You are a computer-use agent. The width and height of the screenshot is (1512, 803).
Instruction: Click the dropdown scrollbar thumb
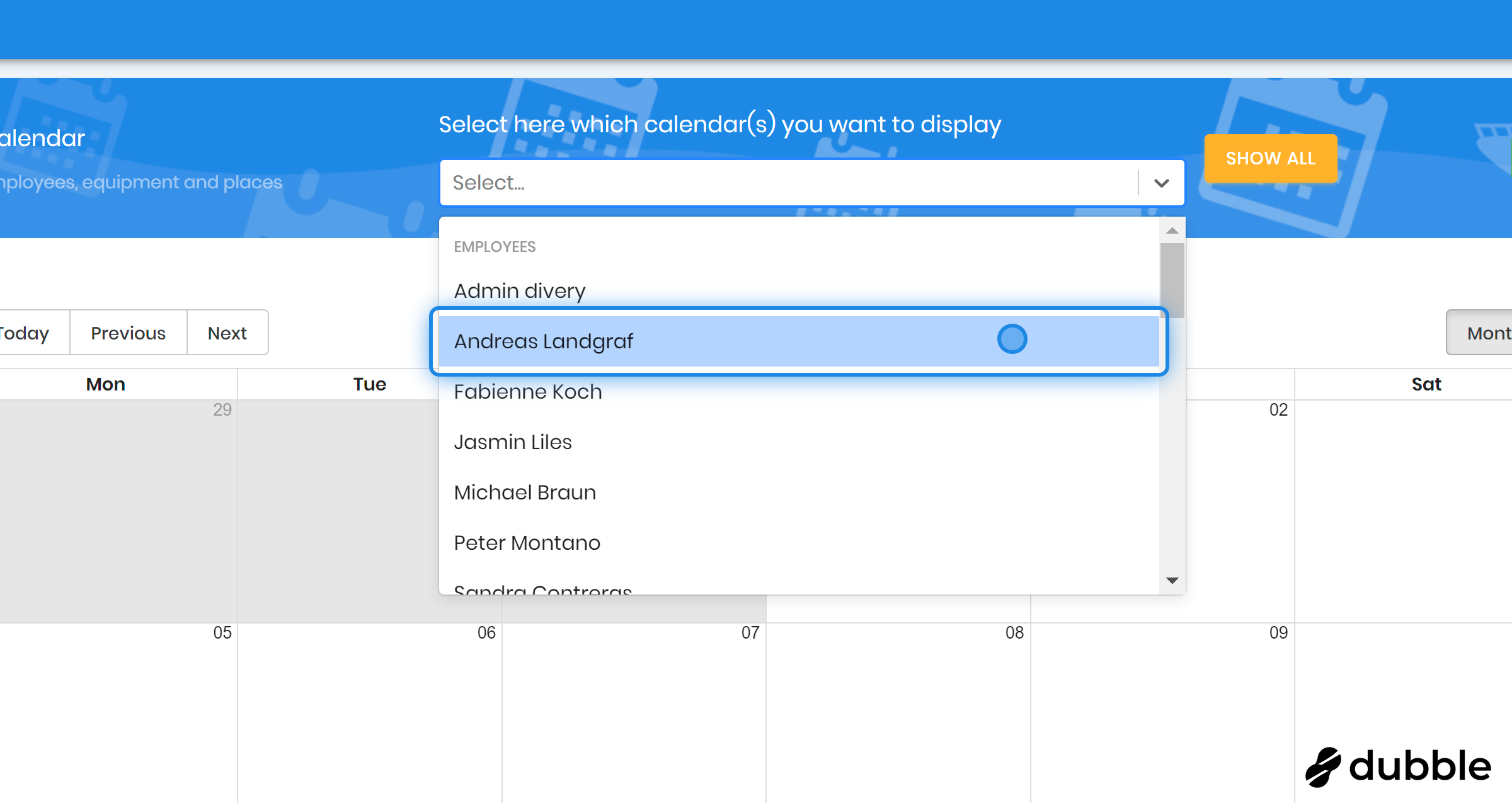tap(1172, 280)
